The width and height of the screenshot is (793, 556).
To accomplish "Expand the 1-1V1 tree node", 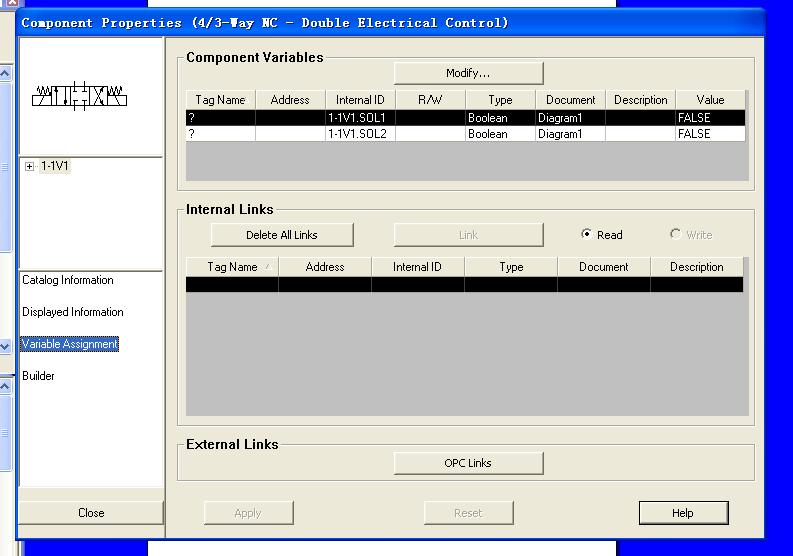I will pos(29,166).
